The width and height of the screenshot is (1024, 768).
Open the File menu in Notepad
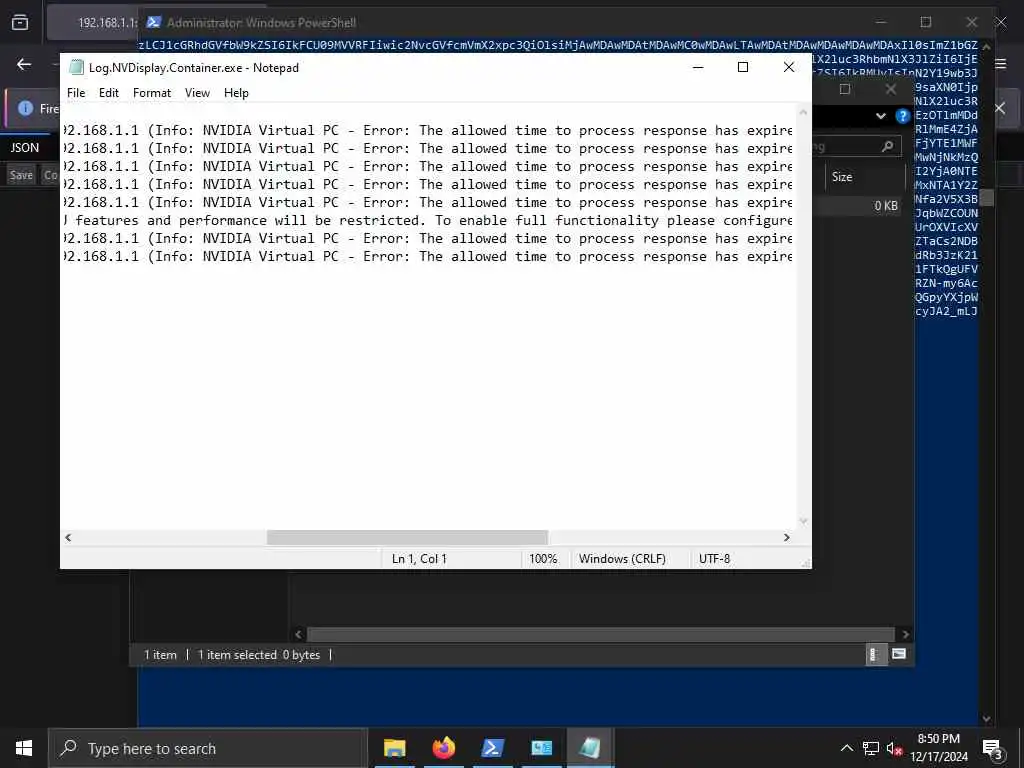point(76,93)
